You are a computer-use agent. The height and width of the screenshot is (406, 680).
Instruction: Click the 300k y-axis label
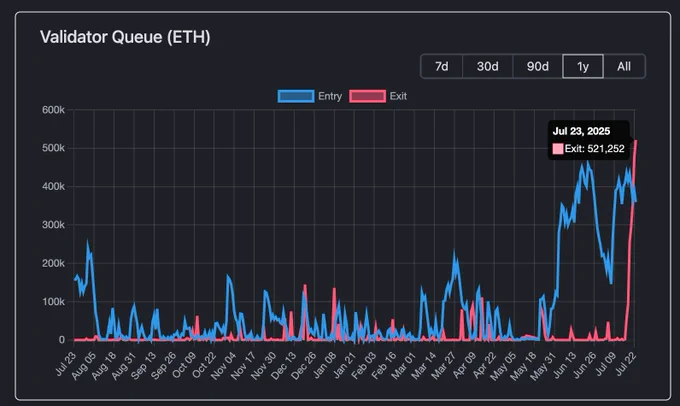(53, 225)
